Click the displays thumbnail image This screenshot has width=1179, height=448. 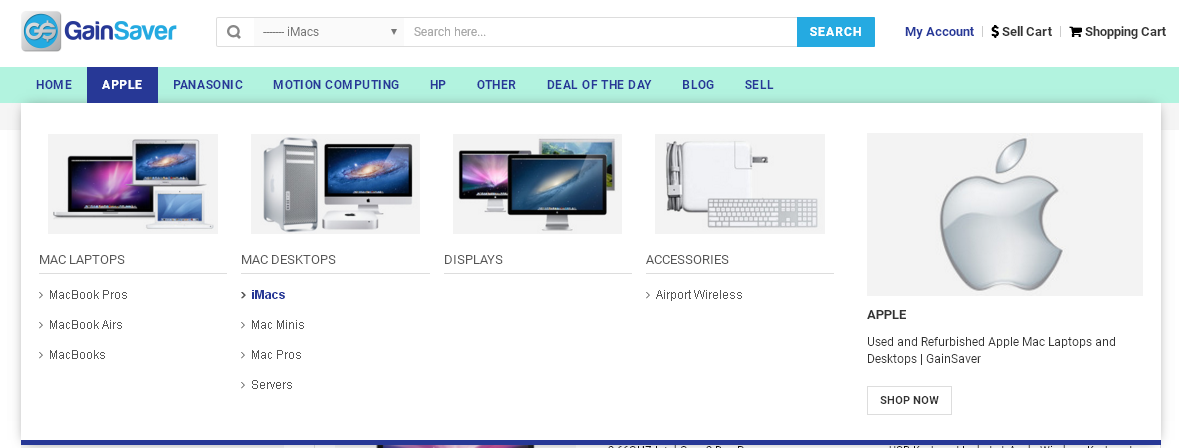538,184
